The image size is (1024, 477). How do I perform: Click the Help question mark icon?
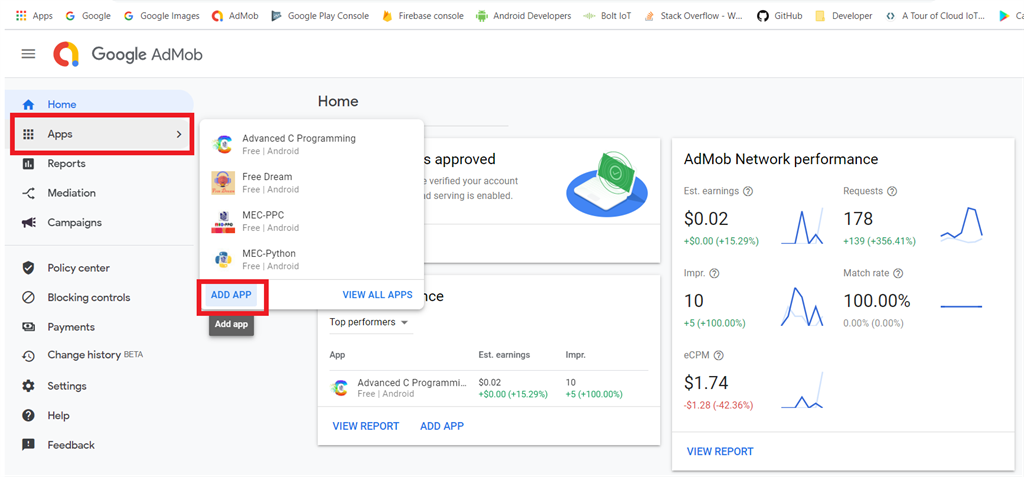point(28,416)
